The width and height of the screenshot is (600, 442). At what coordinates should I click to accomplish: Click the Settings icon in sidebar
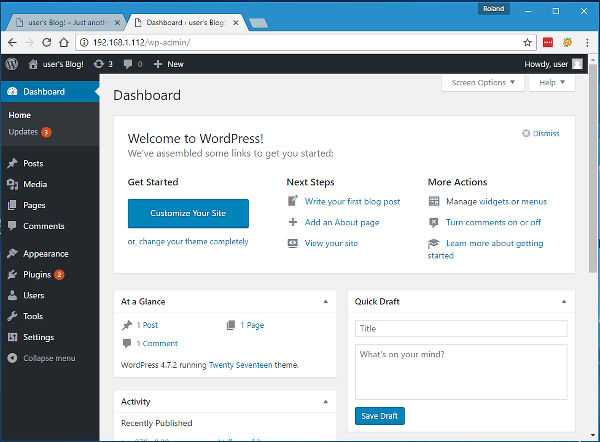point(12,337)
